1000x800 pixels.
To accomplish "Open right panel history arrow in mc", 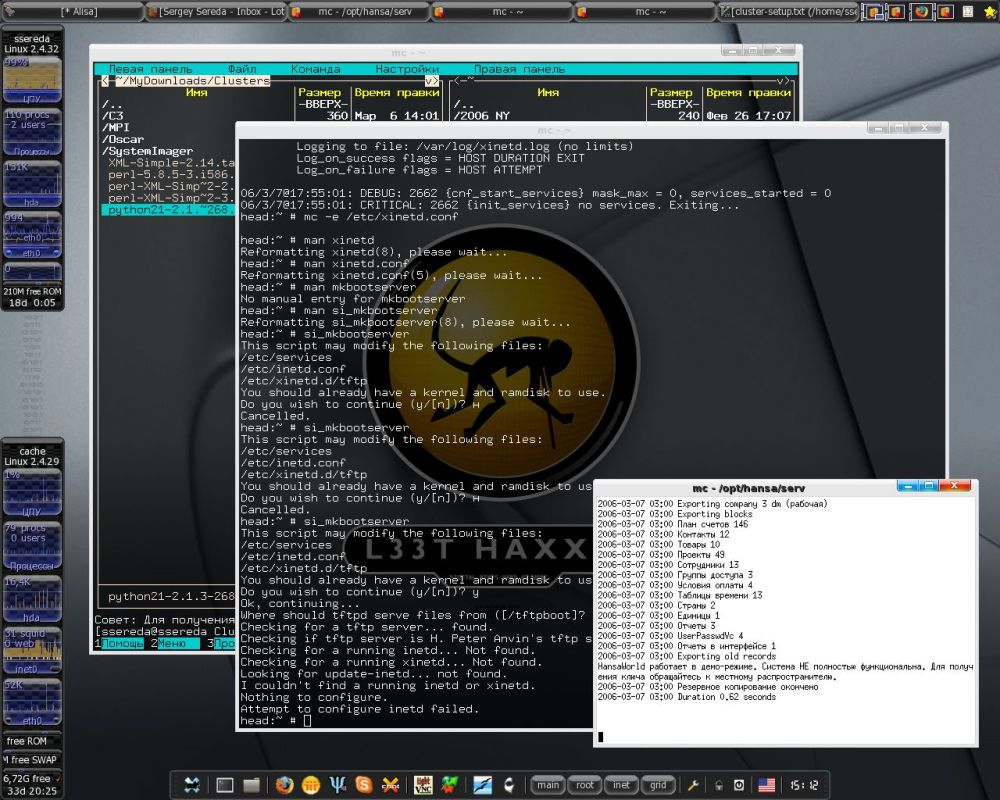I will (x=784, y=81).
